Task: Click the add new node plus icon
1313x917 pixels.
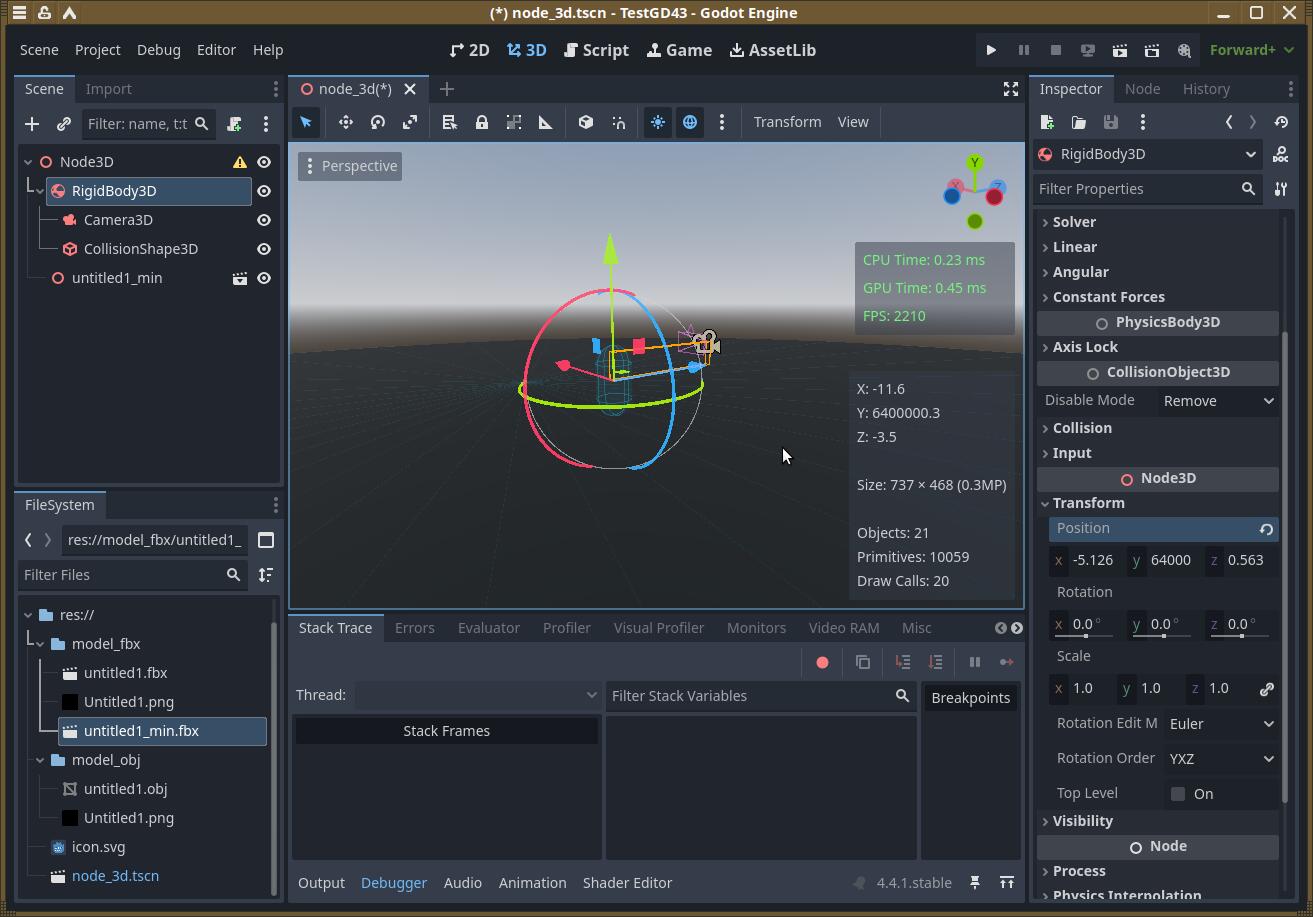Action: click(32, 124)
